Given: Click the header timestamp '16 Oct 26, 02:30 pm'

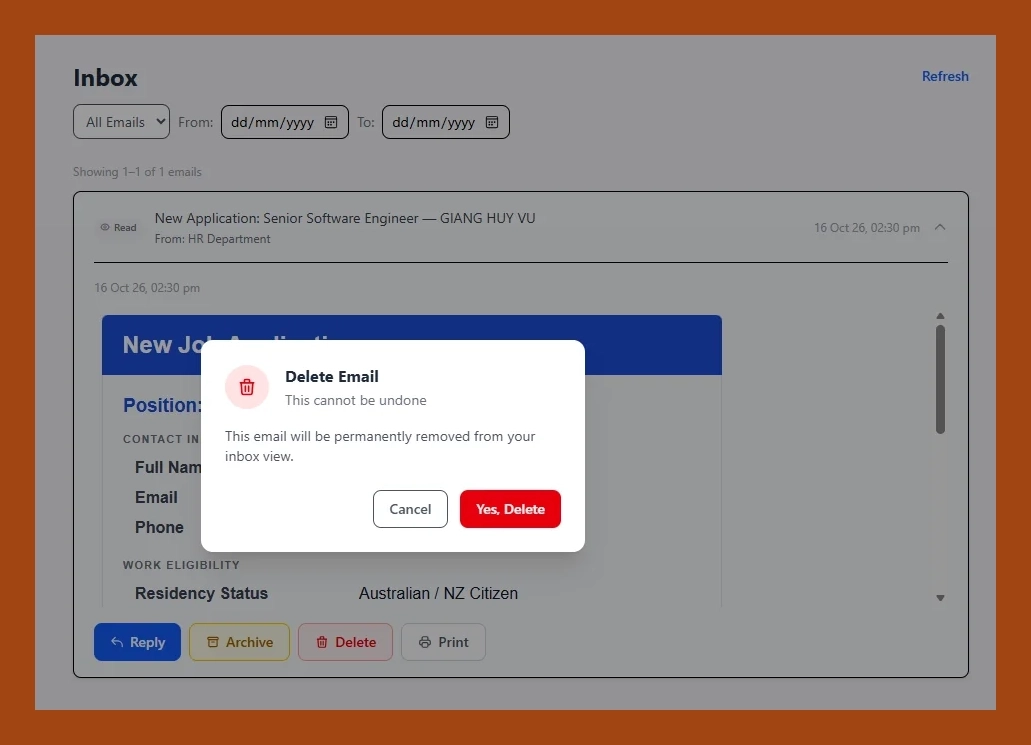Looking at the screenshot, I should 867,228.
